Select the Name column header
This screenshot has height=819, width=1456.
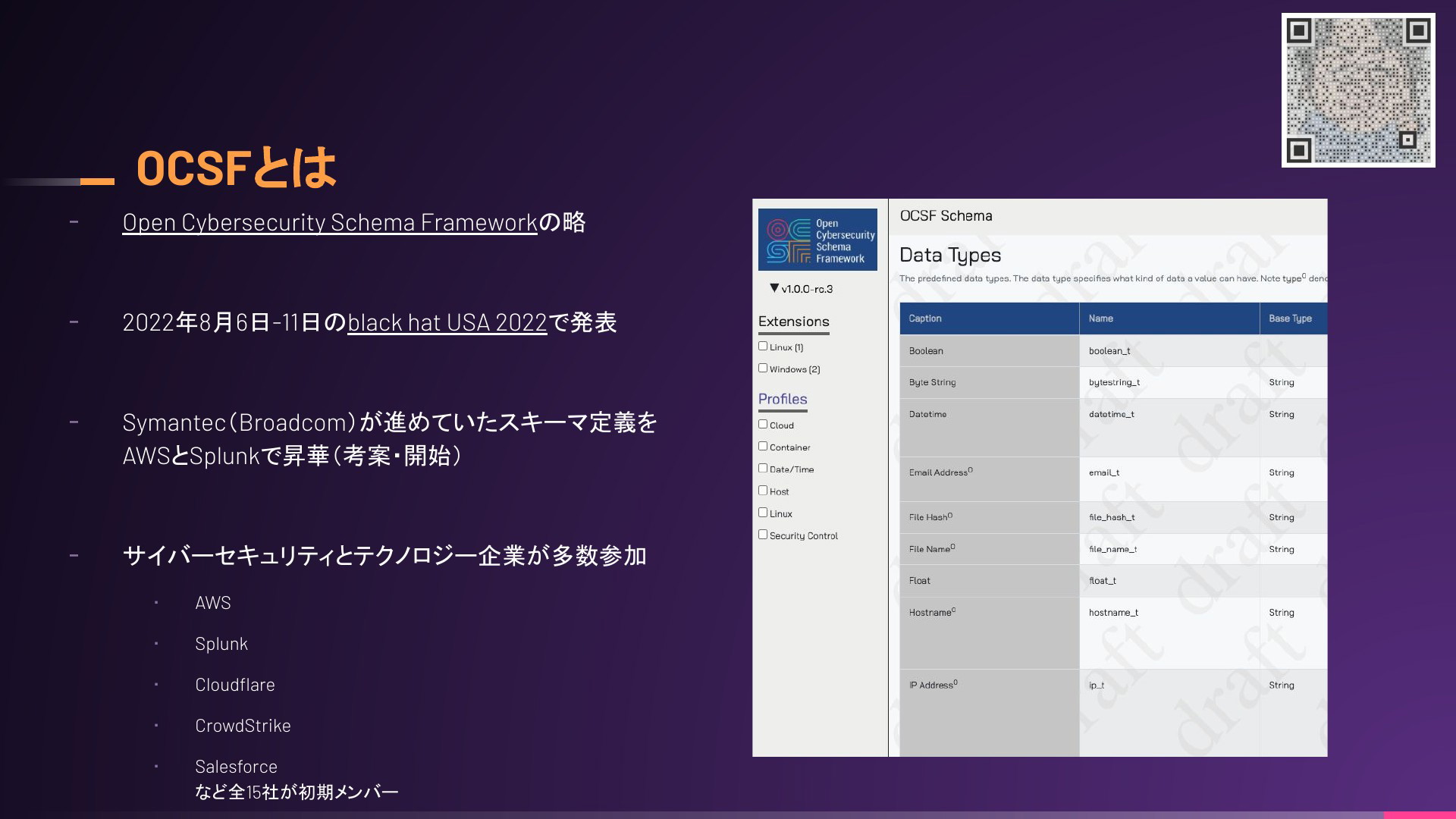pyautogui.click(x=1169, y=318)
